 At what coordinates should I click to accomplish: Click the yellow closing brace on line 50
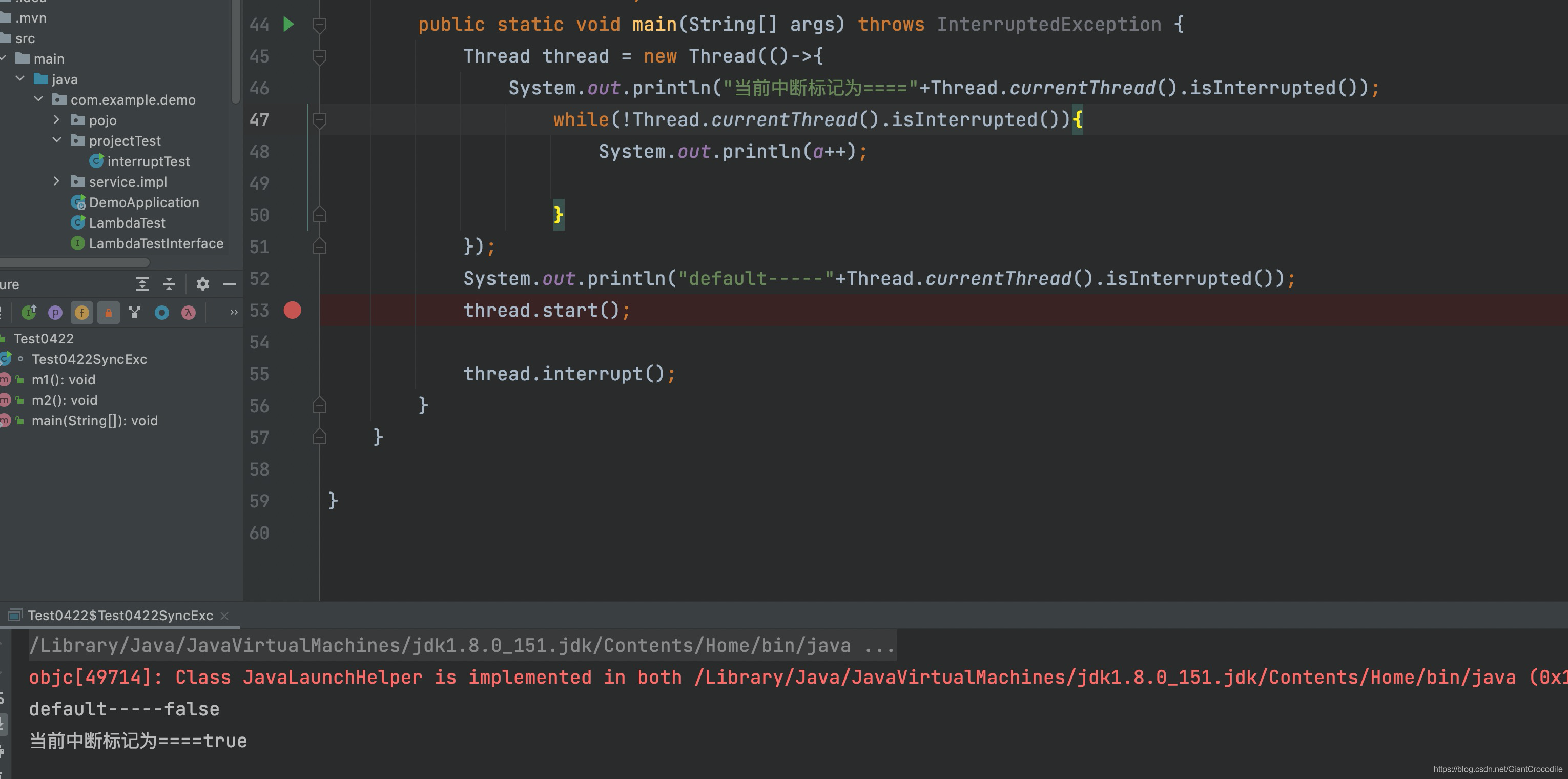point(558,215)
